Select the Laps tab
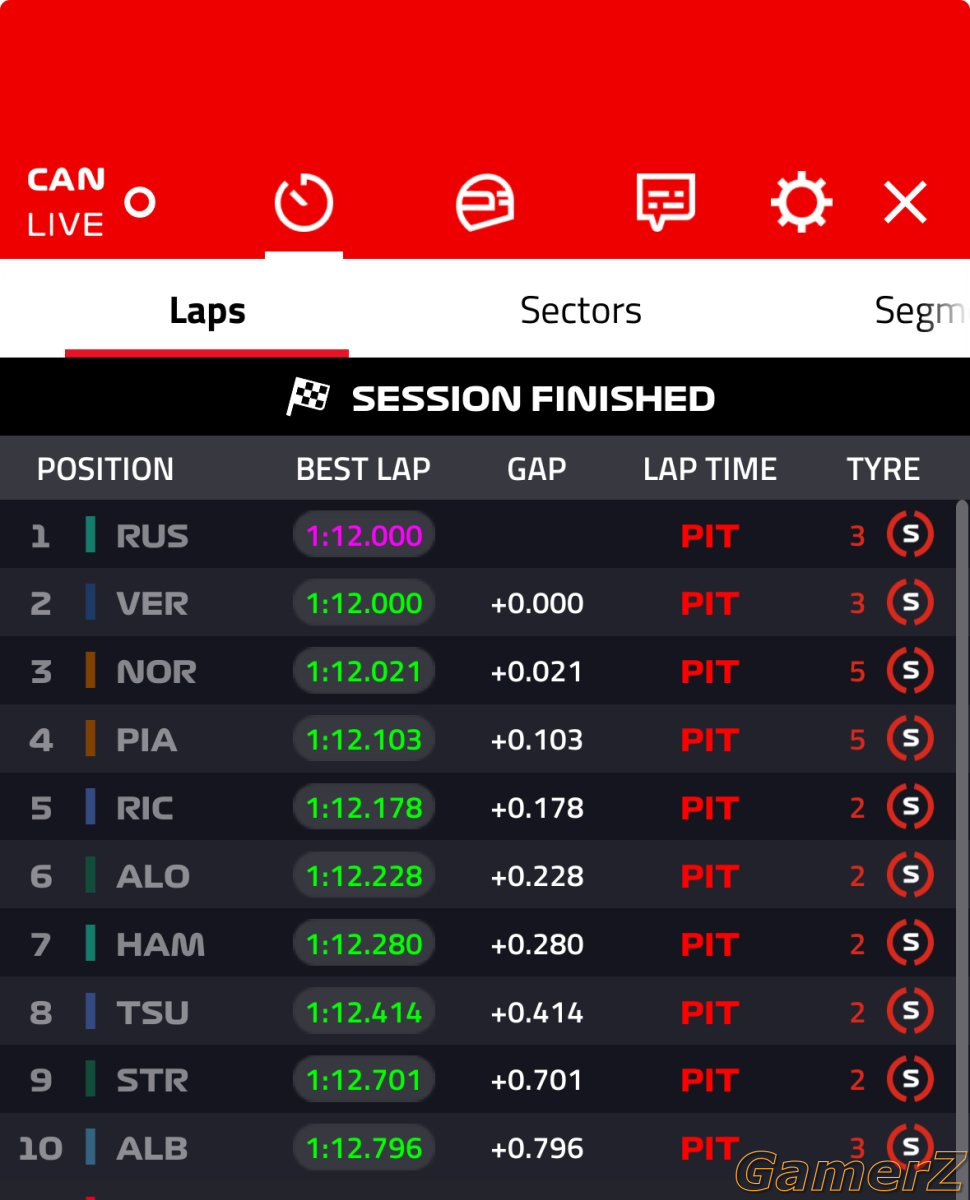The image size is (970, 1200). tap(207, 310)
